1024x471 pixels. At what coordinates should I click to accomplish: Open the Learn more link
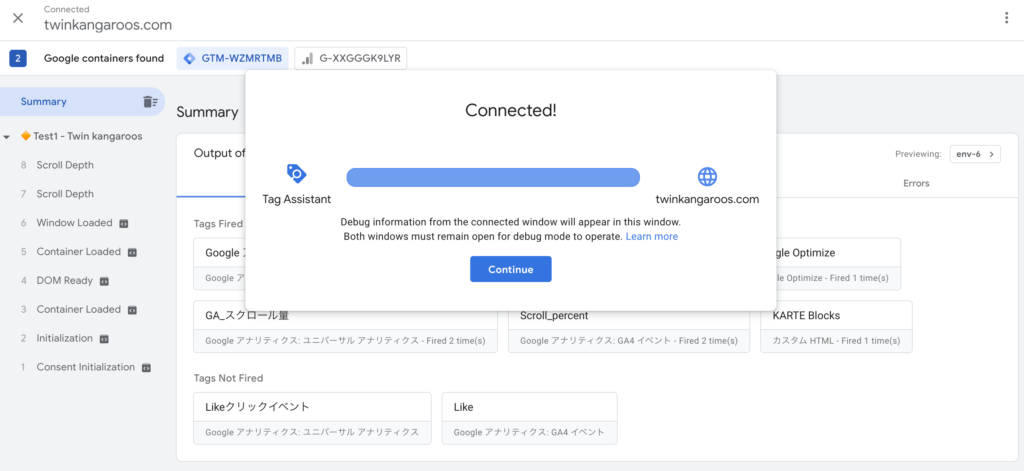click(x=652, y=236)
